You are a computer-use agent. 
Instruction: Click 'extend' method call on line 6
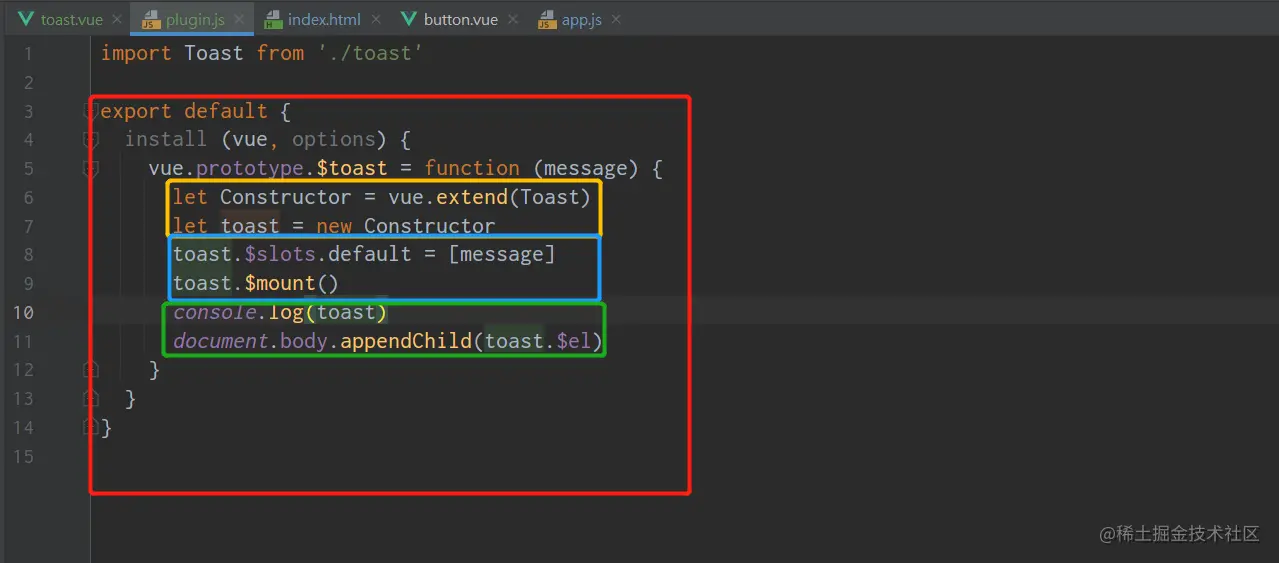(472, 197)
